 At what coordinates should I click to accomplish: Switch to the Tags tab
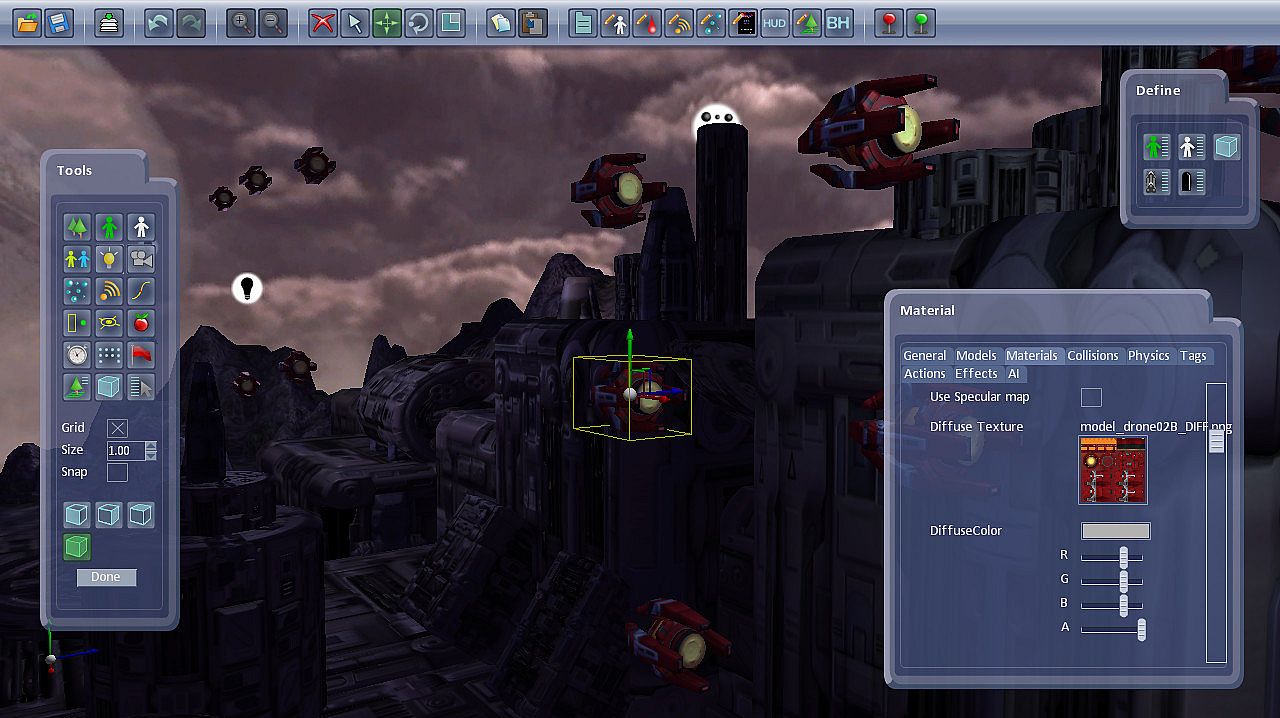1193,355
